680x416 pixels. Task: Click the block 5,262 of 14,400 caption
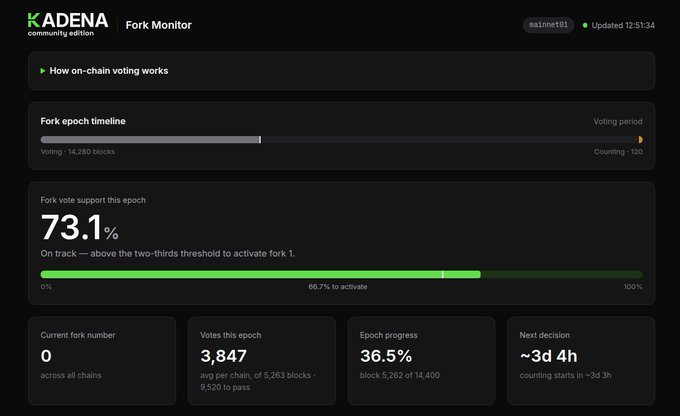[400, 375]
